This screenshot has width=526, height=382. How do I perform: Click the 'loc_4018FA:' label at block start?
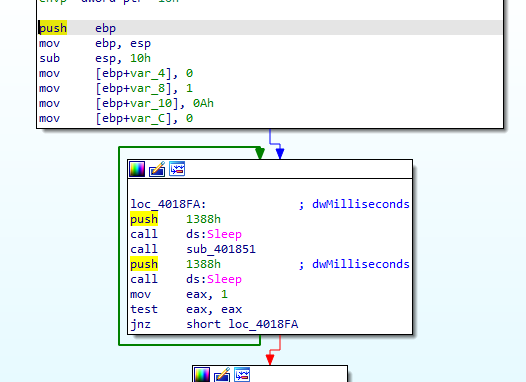click(168, 204)
